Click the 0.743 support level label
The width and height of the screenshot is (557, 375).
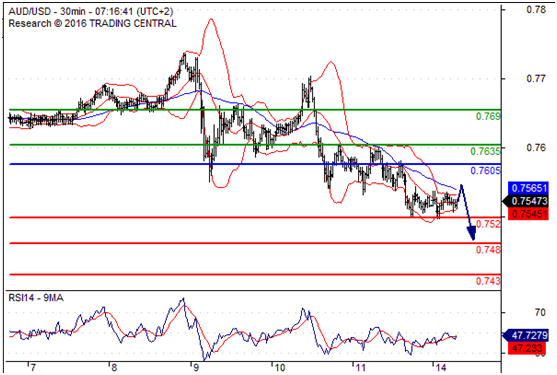[488, 281]
